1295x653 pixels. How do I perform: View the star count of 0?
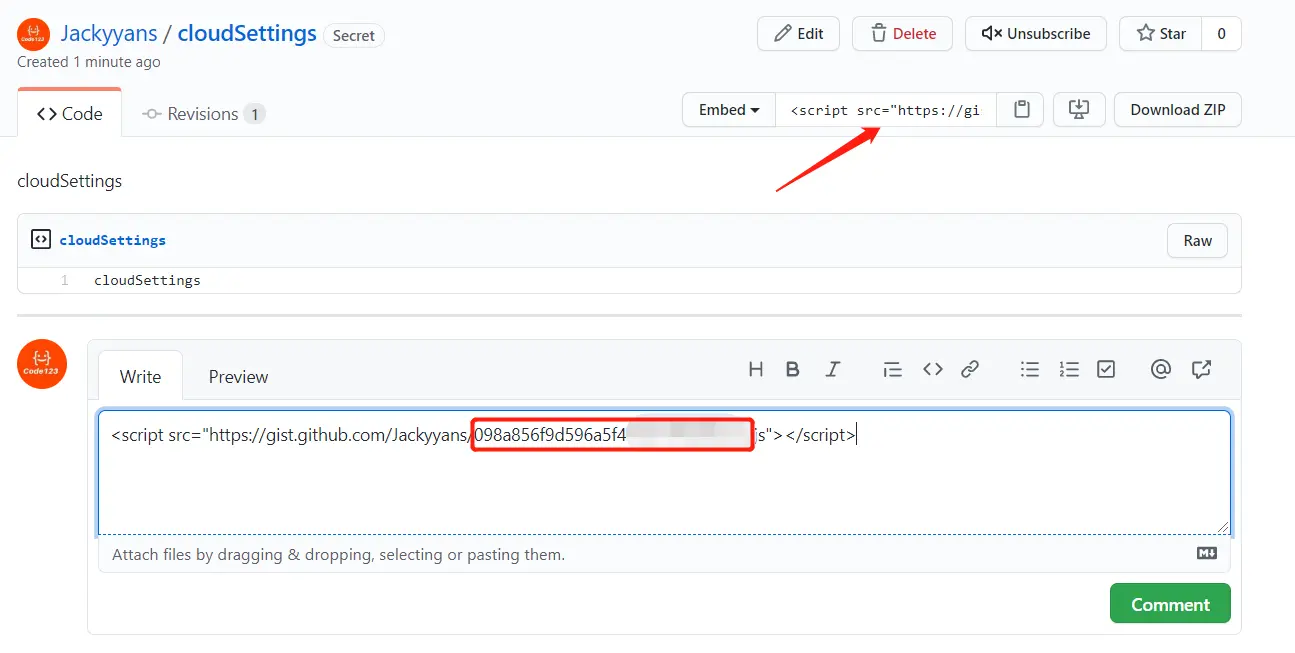click(1221, 33)
